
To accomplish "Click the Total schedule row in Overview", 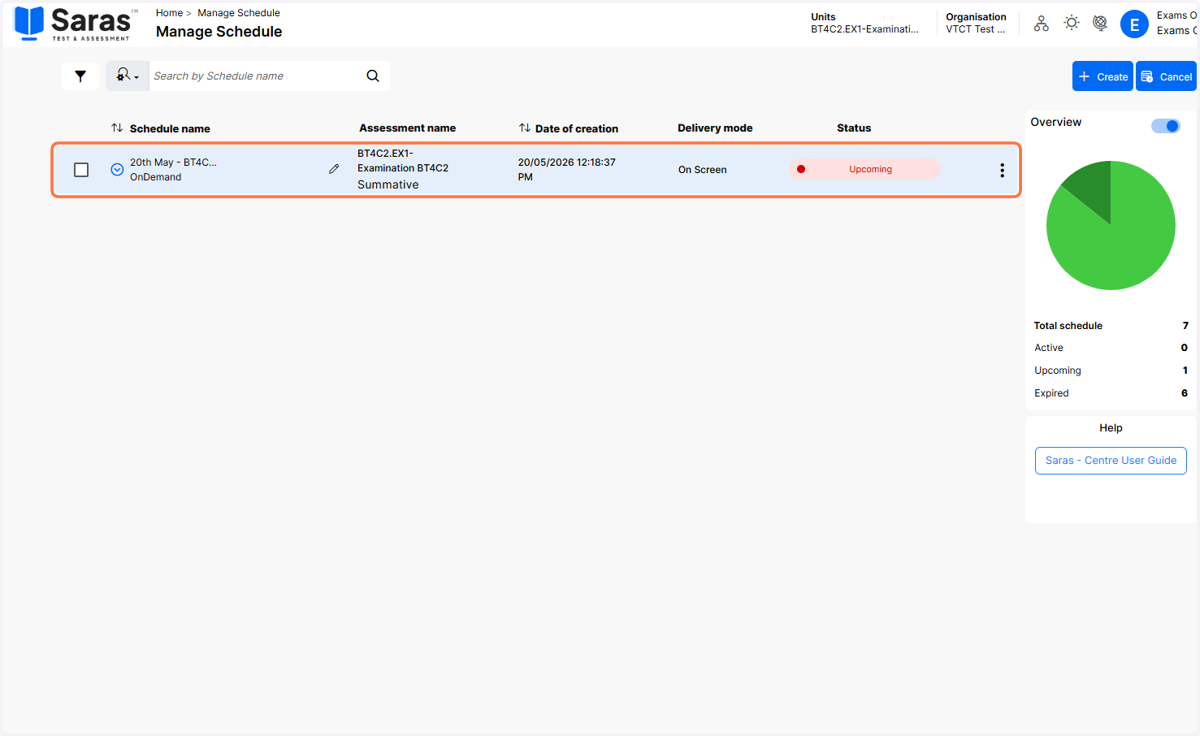I will point(1111,325).
